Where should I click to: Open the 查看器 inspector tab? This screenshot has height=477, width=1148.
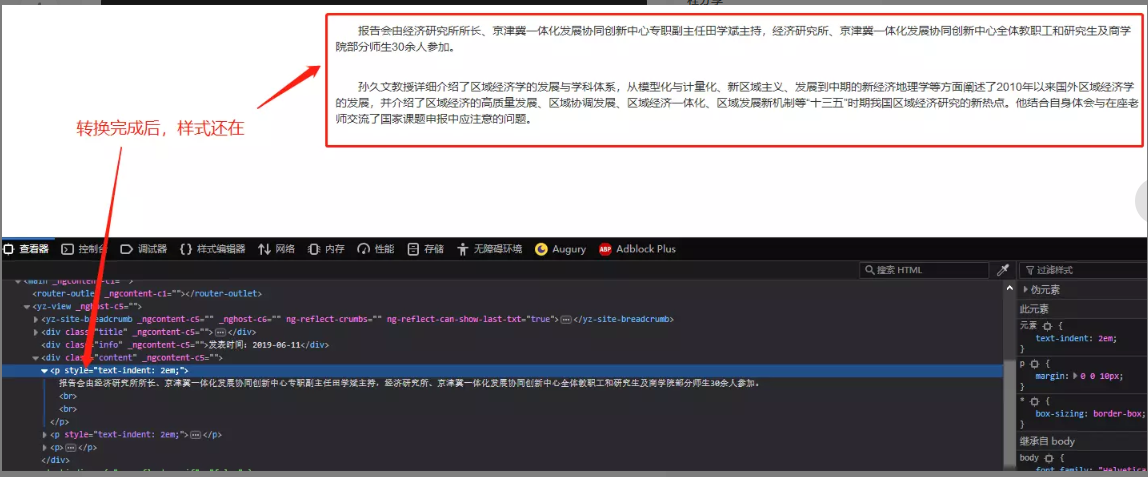click(x=26, y=249)
